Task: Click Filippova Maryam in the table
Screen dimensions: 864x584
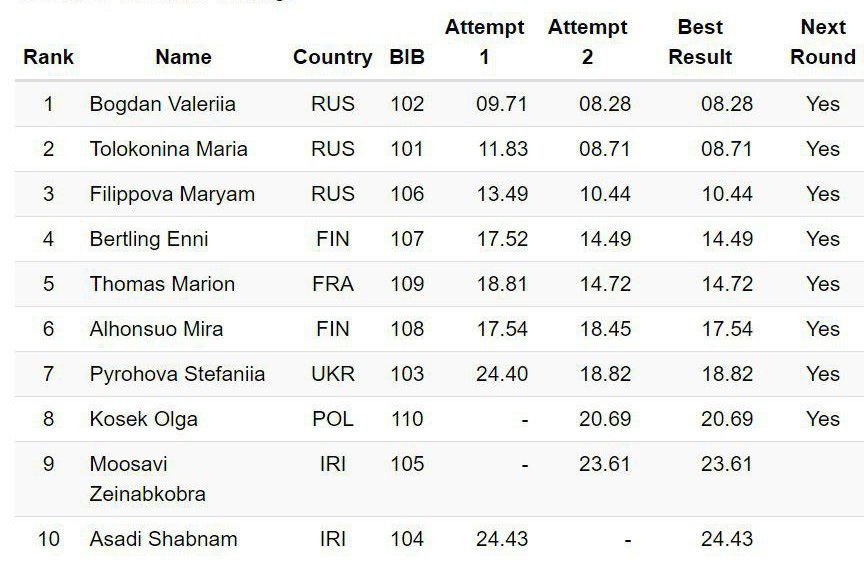Action: point(172,194)
